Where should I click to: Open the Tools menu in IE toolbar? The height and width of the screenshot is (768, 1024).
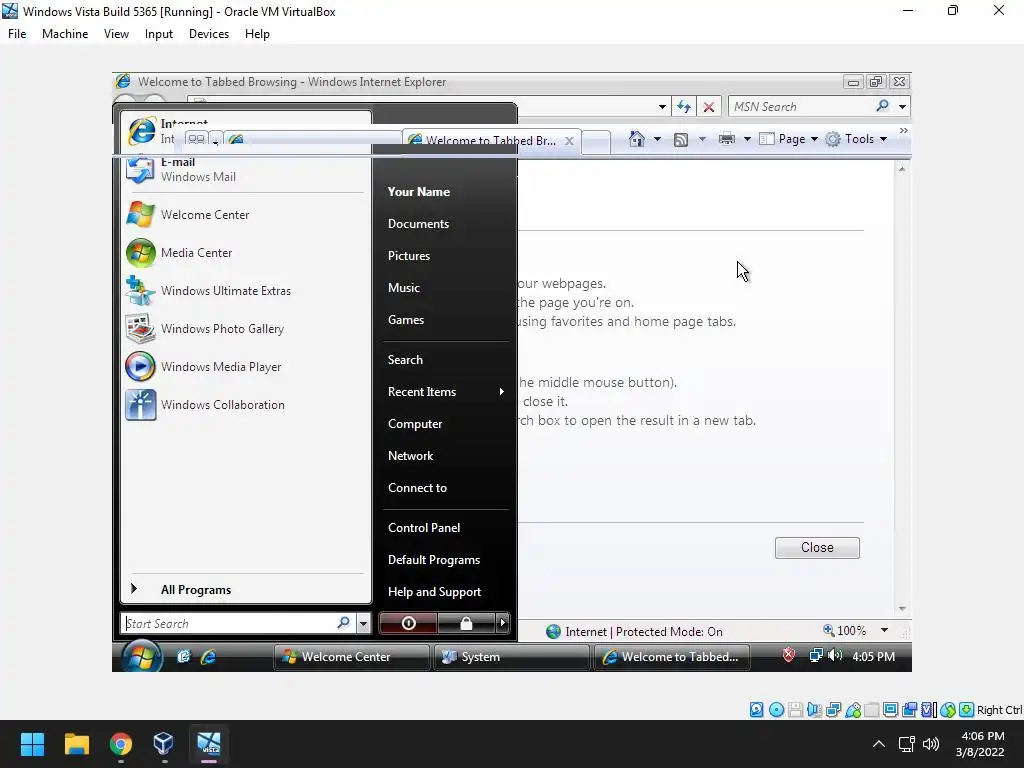[856, 139]
